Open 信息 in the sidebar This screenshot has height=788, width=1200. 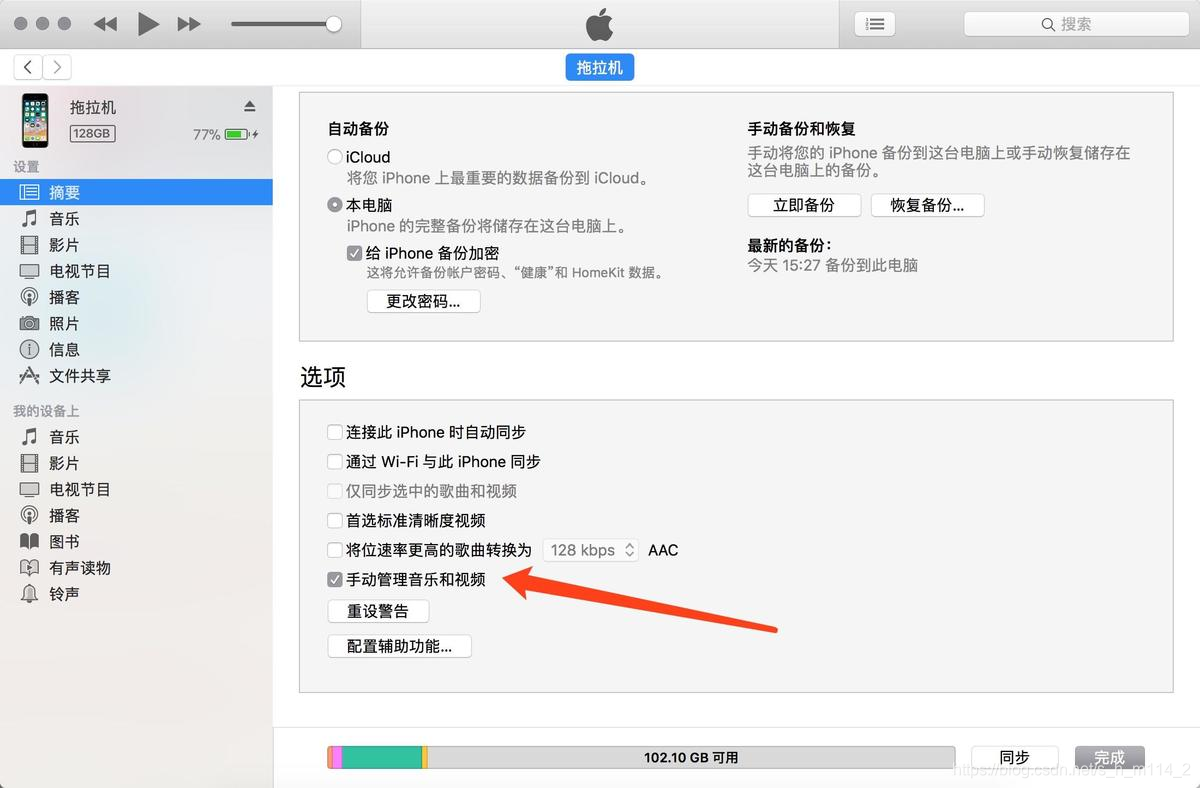click(x=136, y=349)
